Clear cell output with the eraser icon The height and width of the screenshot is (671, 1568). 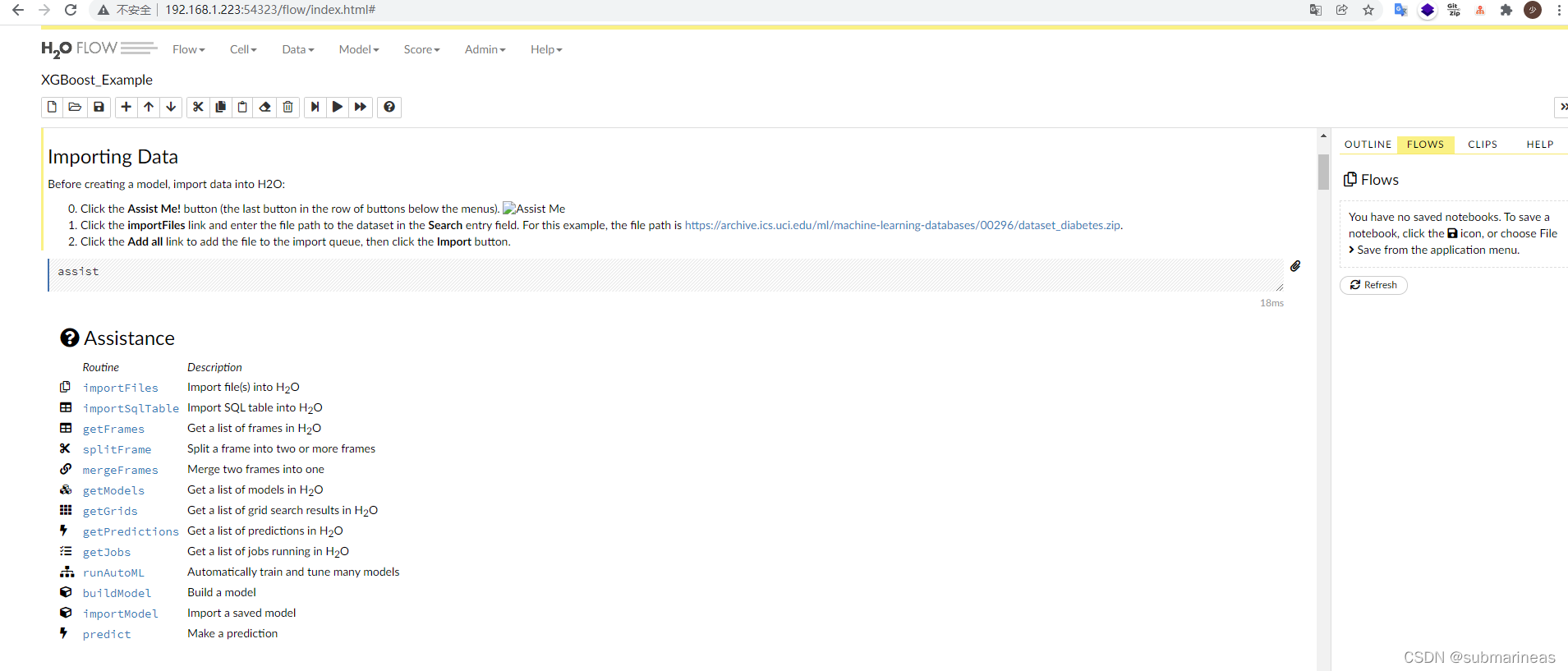(x=264, y=107)
